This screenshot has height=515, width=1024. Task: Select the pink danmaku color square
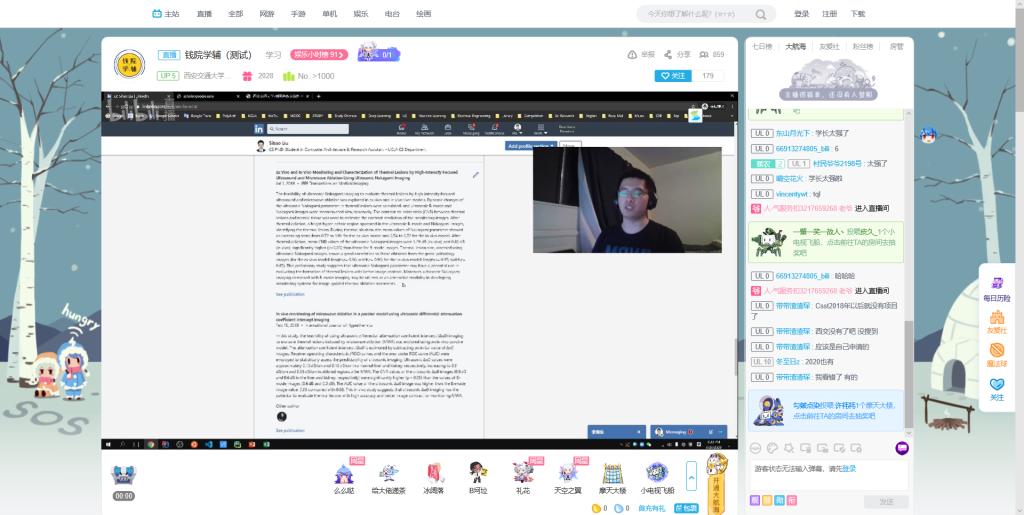(x=792, y=501)
